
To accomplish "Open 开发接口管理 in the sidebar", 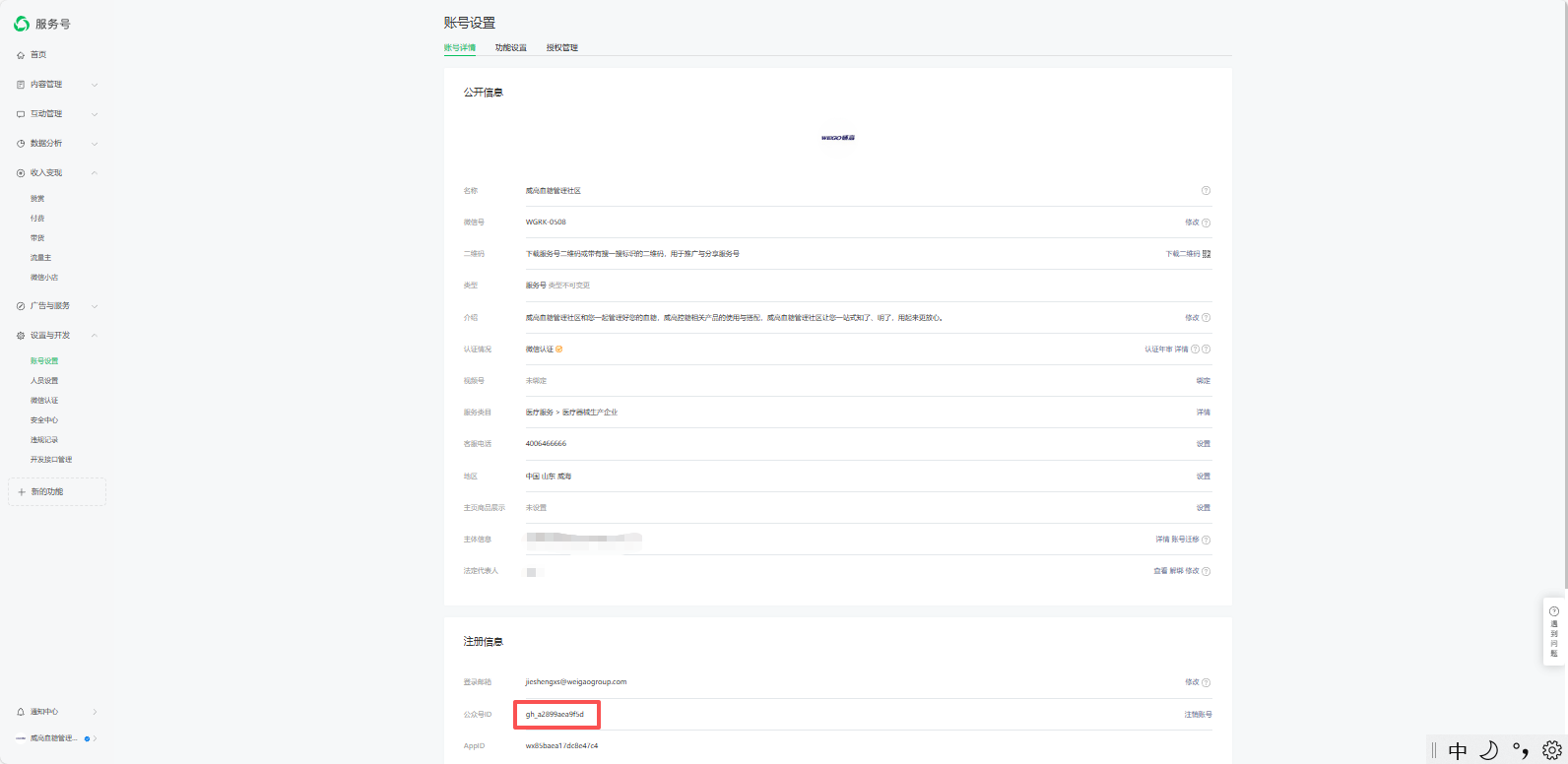I will point(51,460).
